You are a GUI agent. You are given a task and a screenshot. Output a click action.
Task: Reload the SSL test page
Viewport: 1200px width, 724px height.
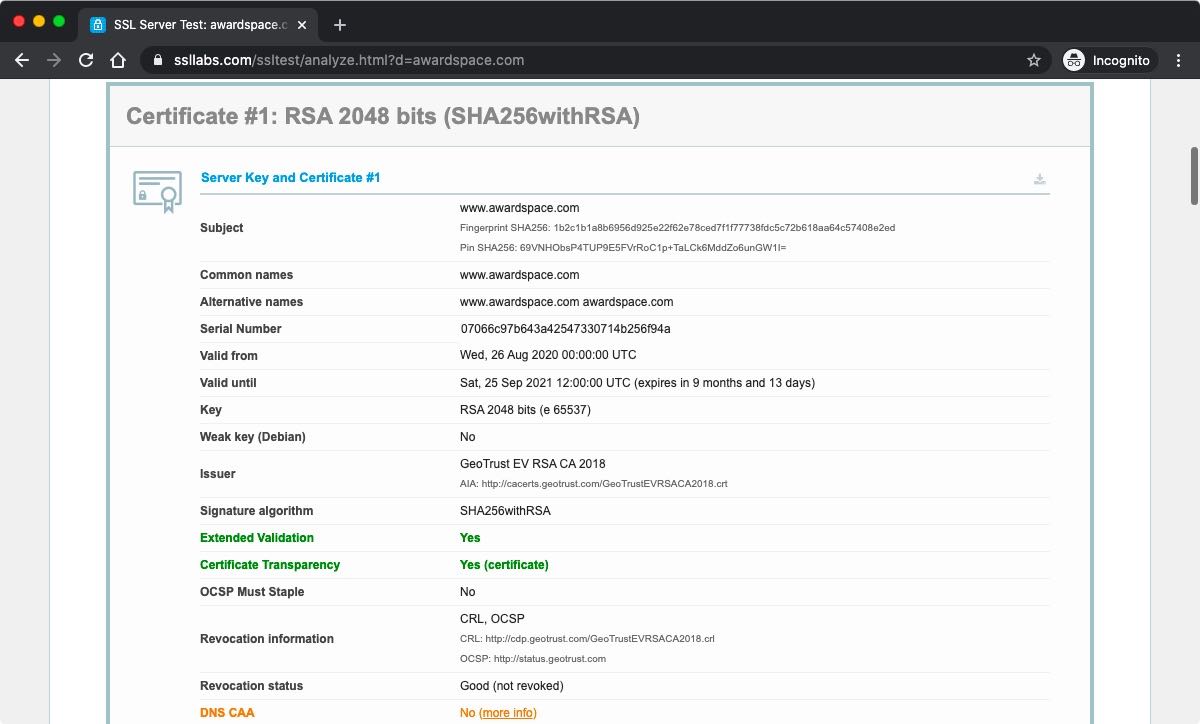click(x=85, y=60)
